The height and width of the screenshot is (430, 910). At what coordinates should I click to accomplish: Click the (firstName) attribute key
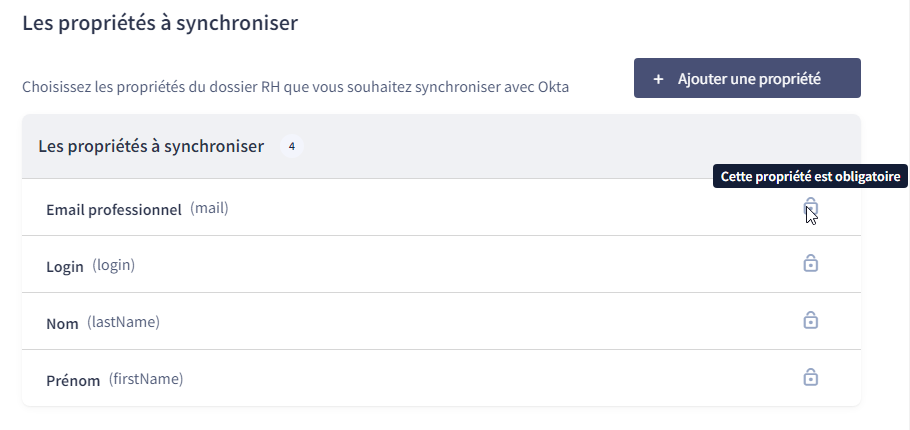[x=146, y=380]
